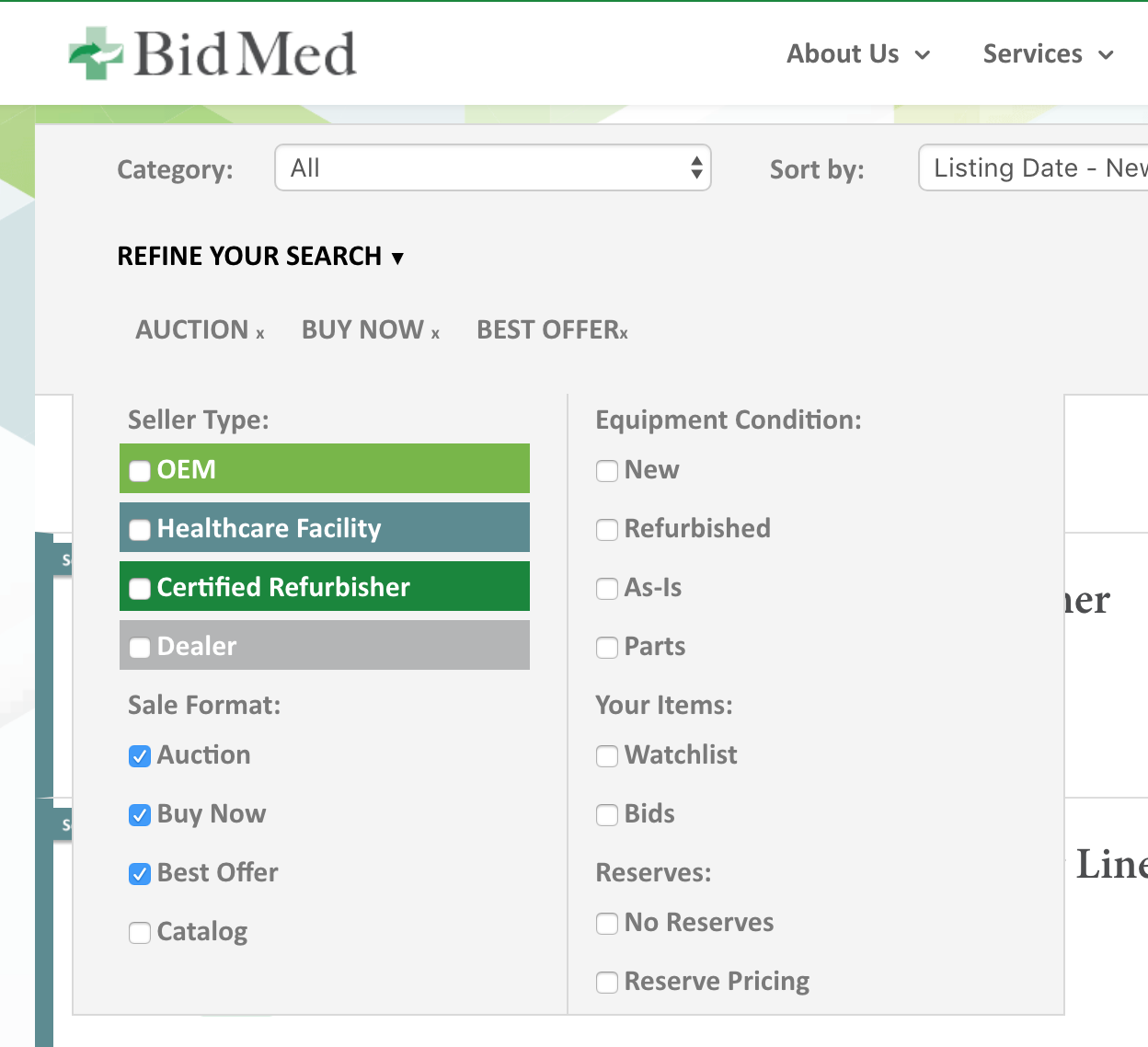Check the OEM seller type

140,471
